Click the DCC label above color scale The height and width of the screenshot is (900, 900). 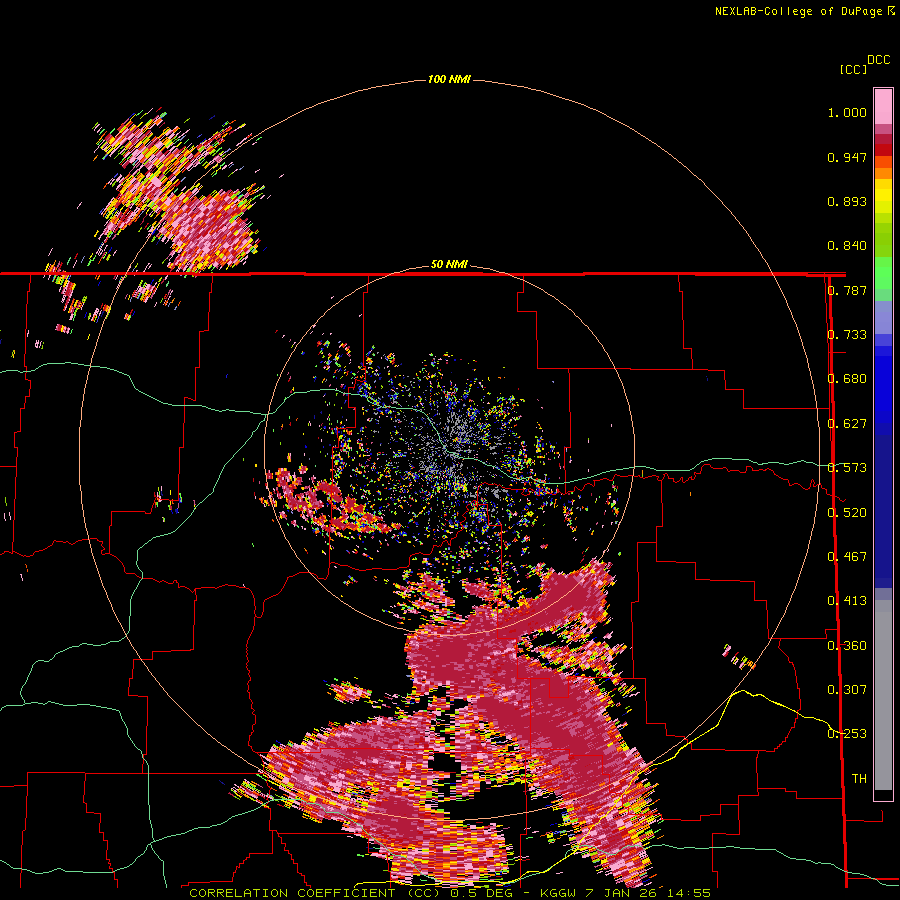tap(879, 60)
